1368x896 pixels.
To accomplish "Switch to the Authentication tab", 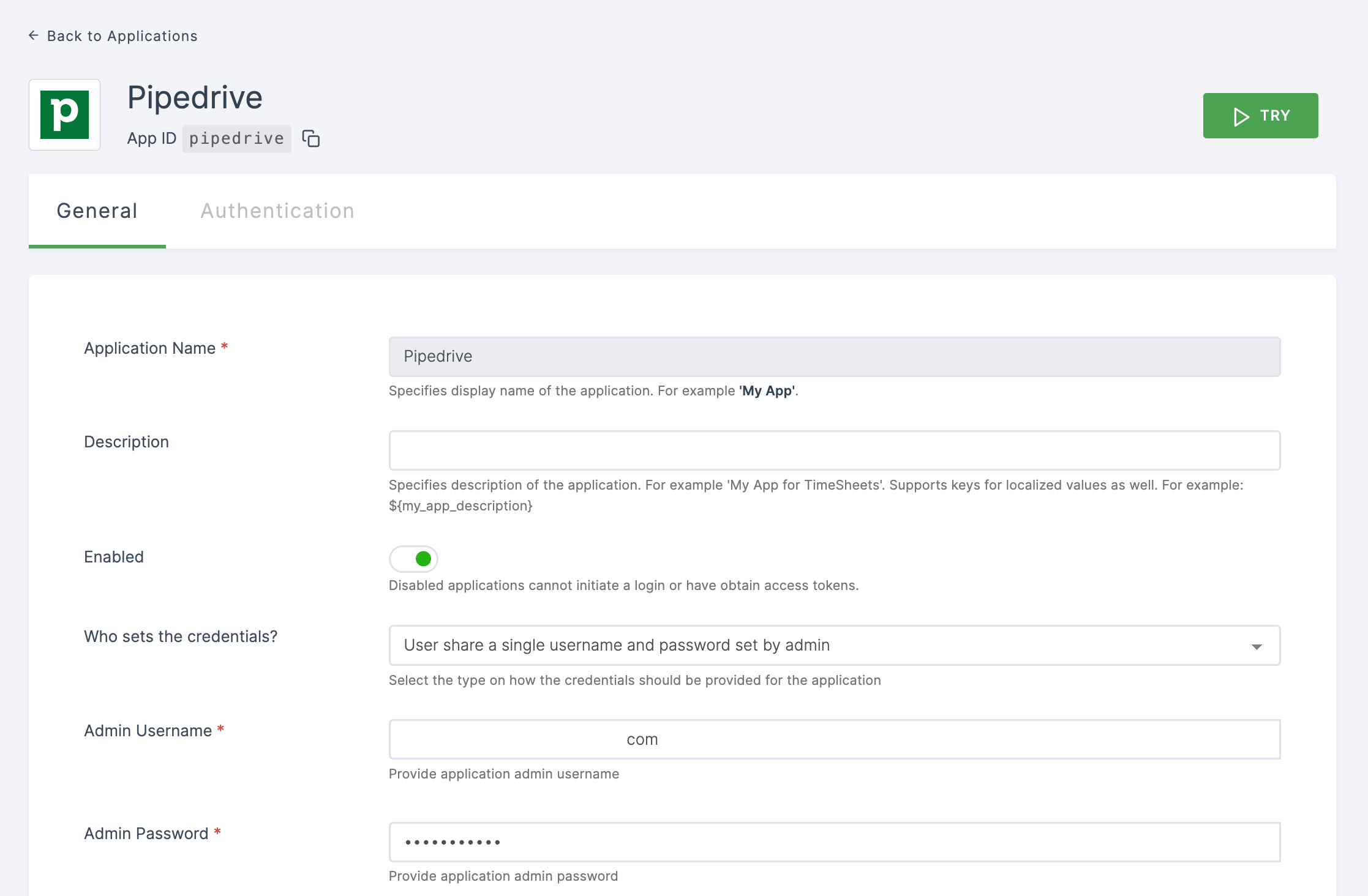I will [x=277, y=211].
